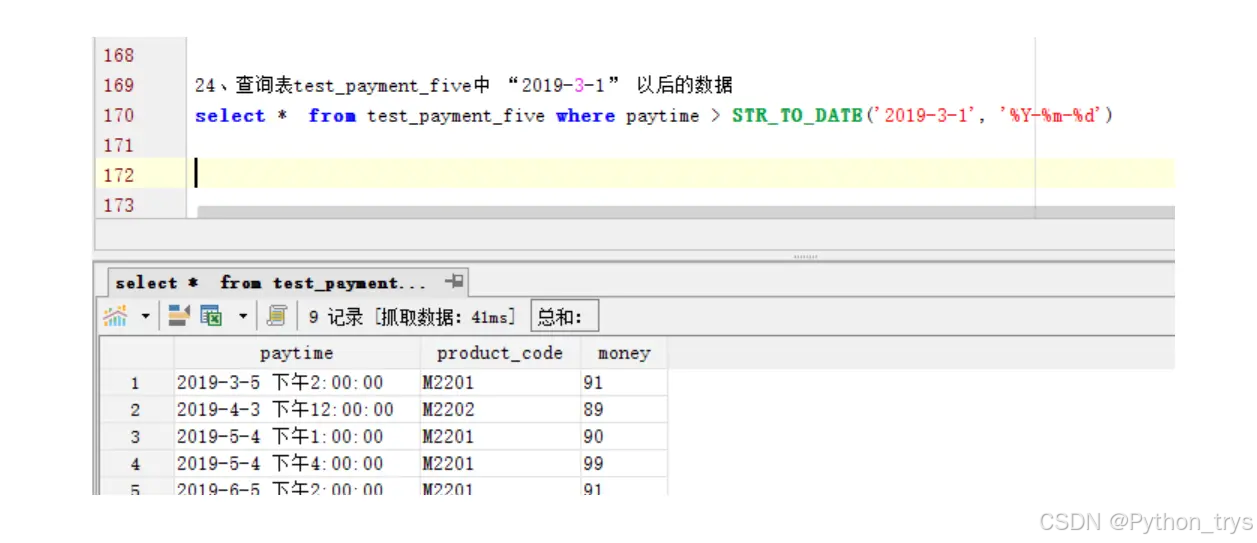Select row number 2 header
Image resolution: width=1257 pixels, height=543 pixels.
point(136,410)
